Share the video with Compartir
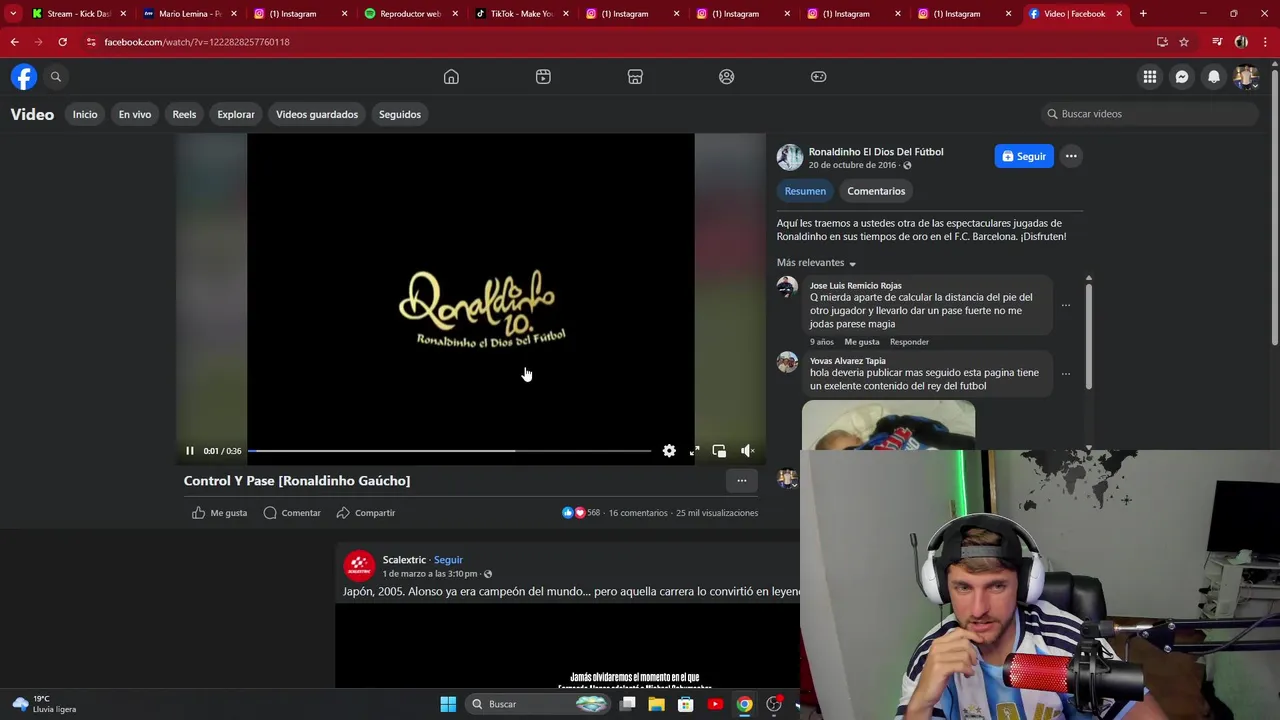The height and width of the screenshot is (720, 1280). [x=366, y=513]
